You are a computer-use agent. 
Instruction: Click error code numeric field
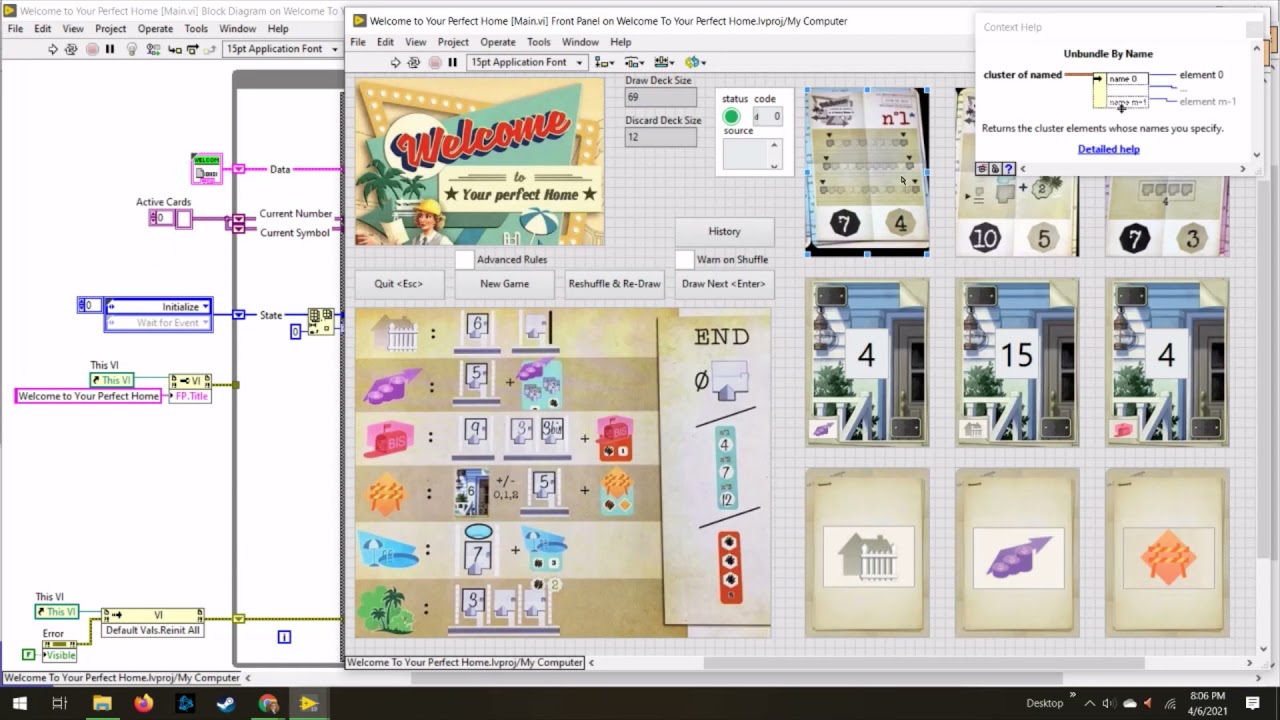coord(768,117)
